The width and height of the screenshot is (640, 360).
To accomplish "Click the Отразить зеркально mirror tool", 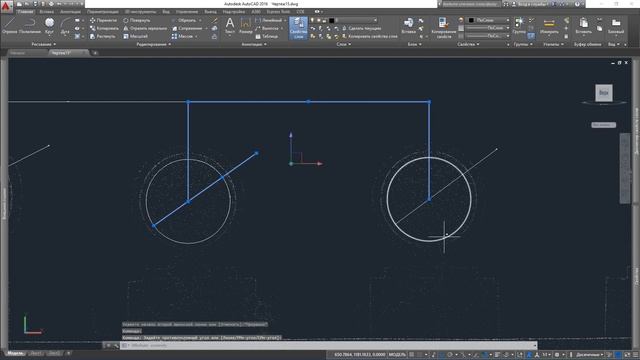I will 145,28.
